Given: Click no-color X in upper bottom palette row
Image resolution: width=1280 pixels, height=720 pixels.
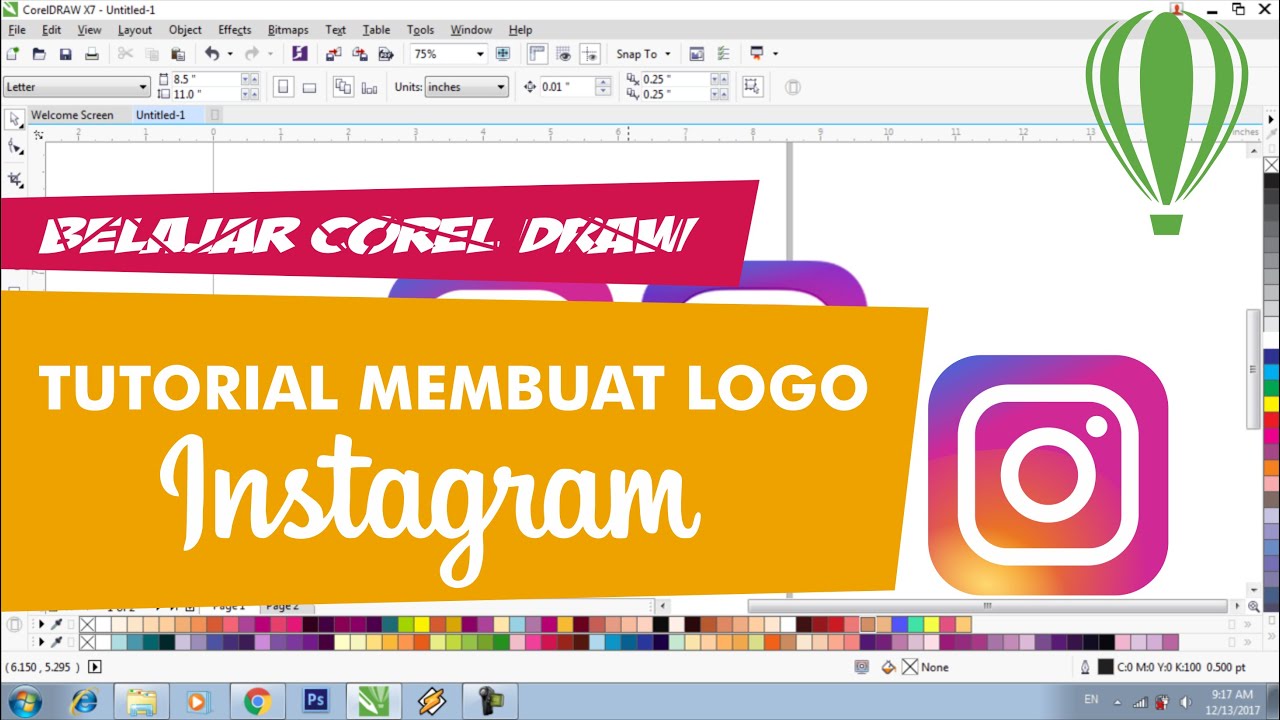Looking at the screenshot, I should [x=87, y=624].
